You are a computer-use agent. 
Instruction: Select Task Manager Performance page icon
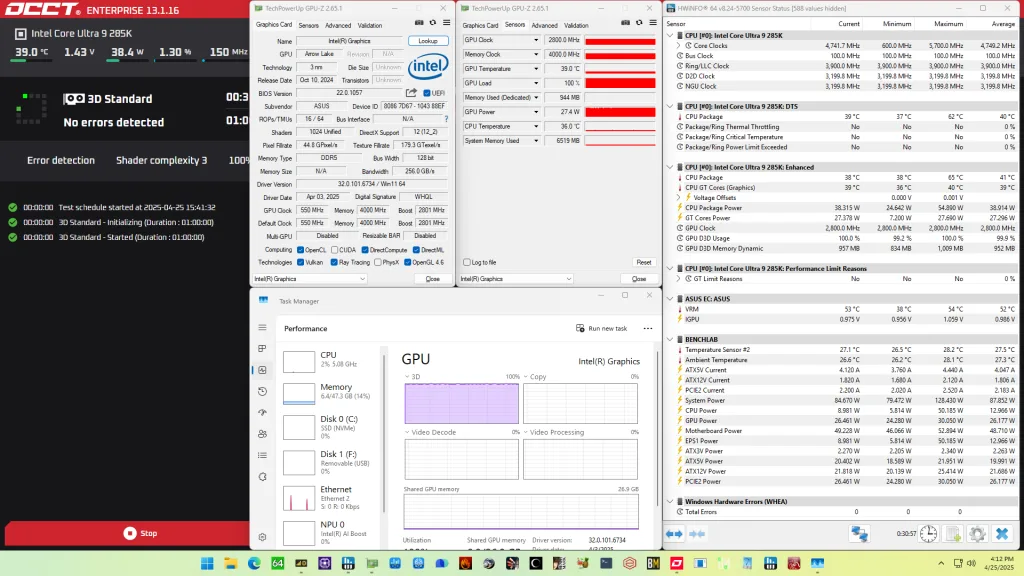coord(263,370)
